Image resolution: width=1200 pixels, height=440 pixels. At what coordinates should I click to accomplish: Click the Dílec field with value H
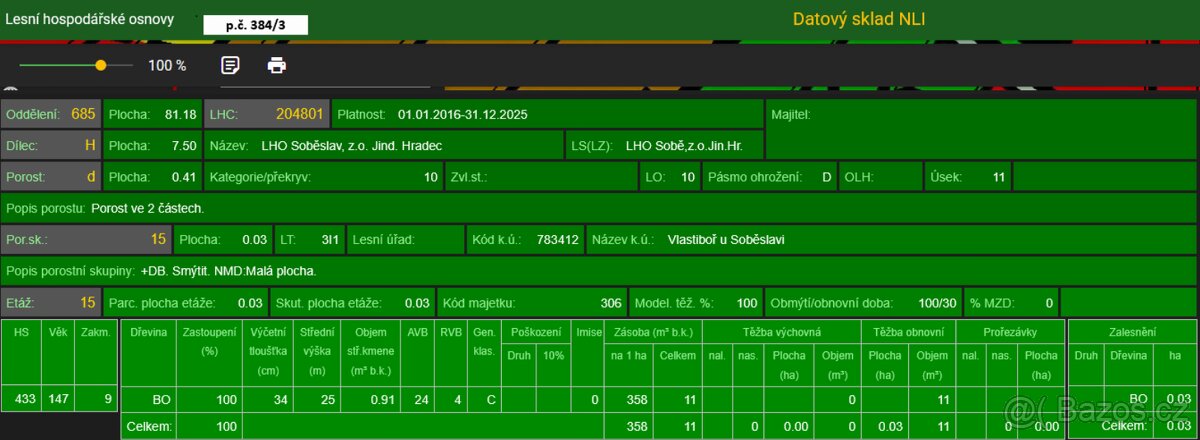(51, 145)
